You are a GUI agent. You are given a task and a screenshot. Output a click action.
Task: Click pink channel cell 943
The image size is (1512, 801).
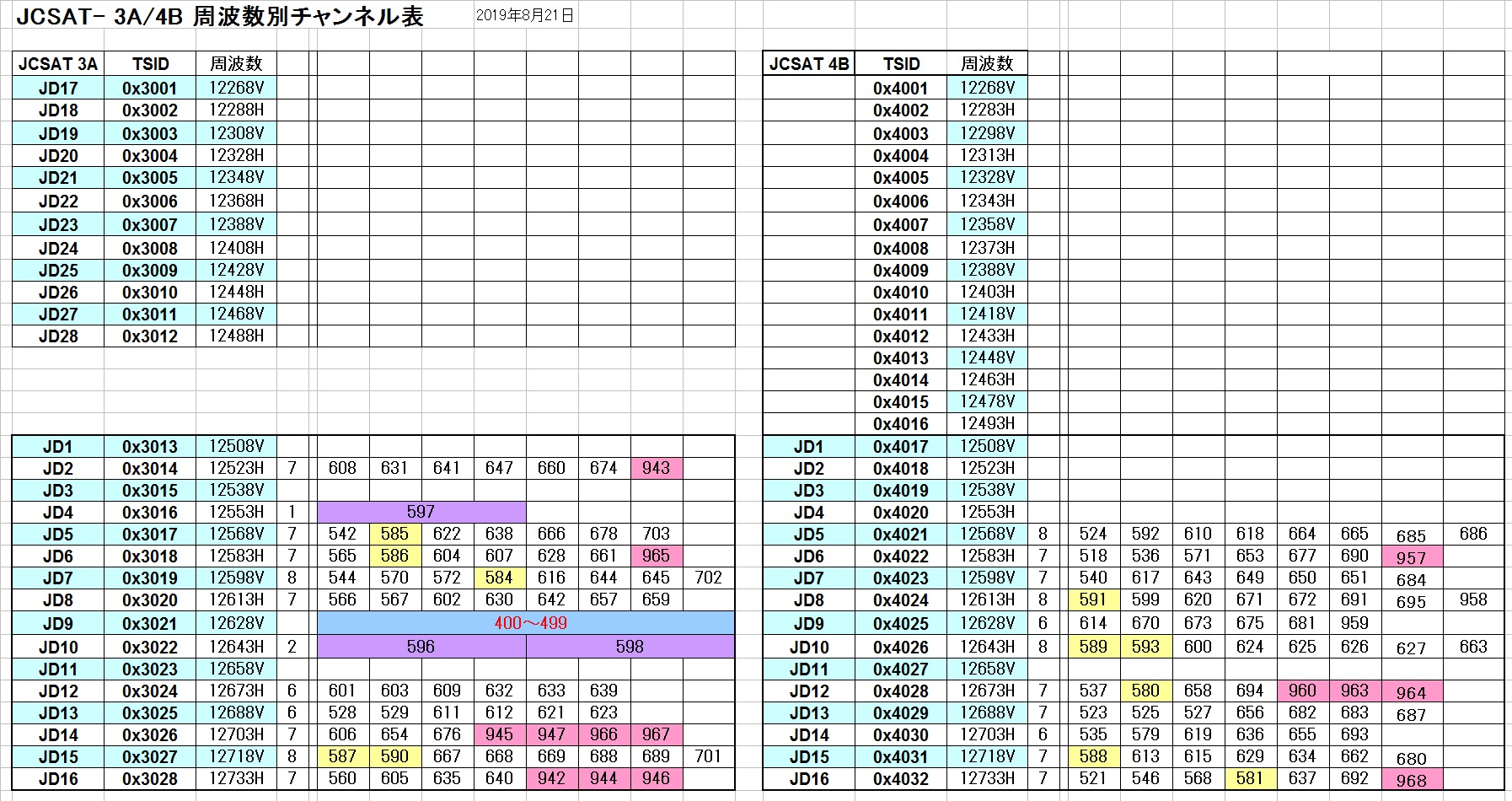coord(657,468)
